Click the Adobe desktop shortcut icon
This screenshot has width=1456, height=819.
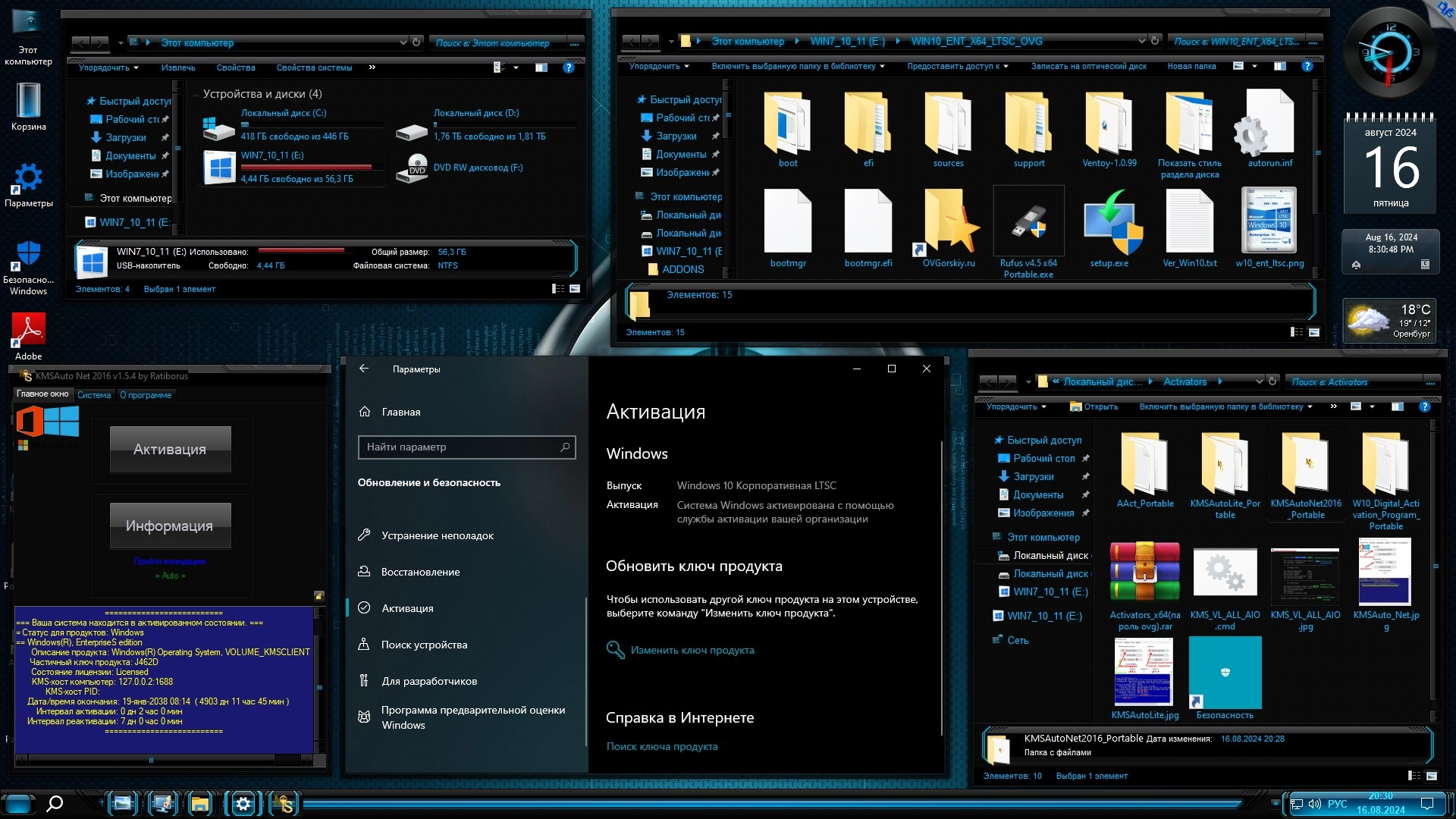(28, 331)
